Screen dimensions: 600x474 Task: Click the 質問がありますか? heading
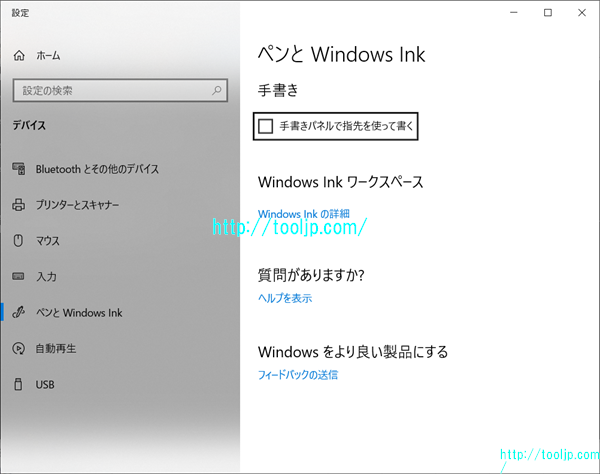point(311,275)
